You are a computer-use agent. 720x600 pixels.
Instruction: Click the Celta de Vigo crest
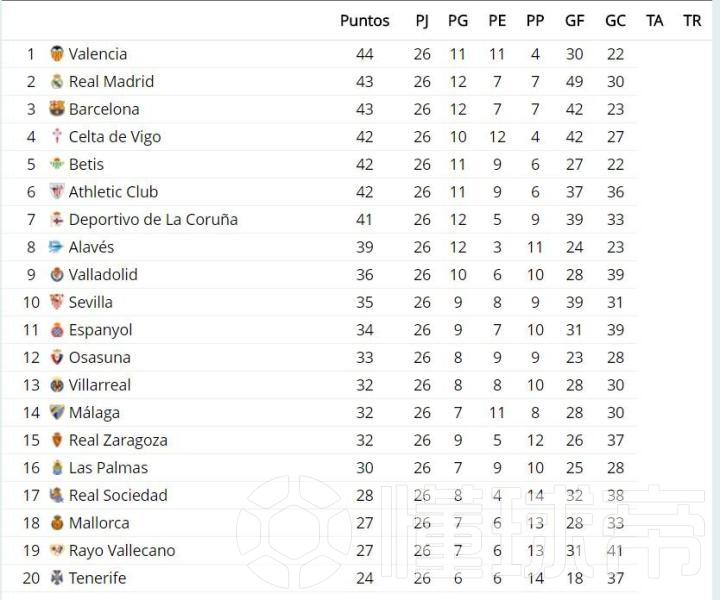point(56,136)
